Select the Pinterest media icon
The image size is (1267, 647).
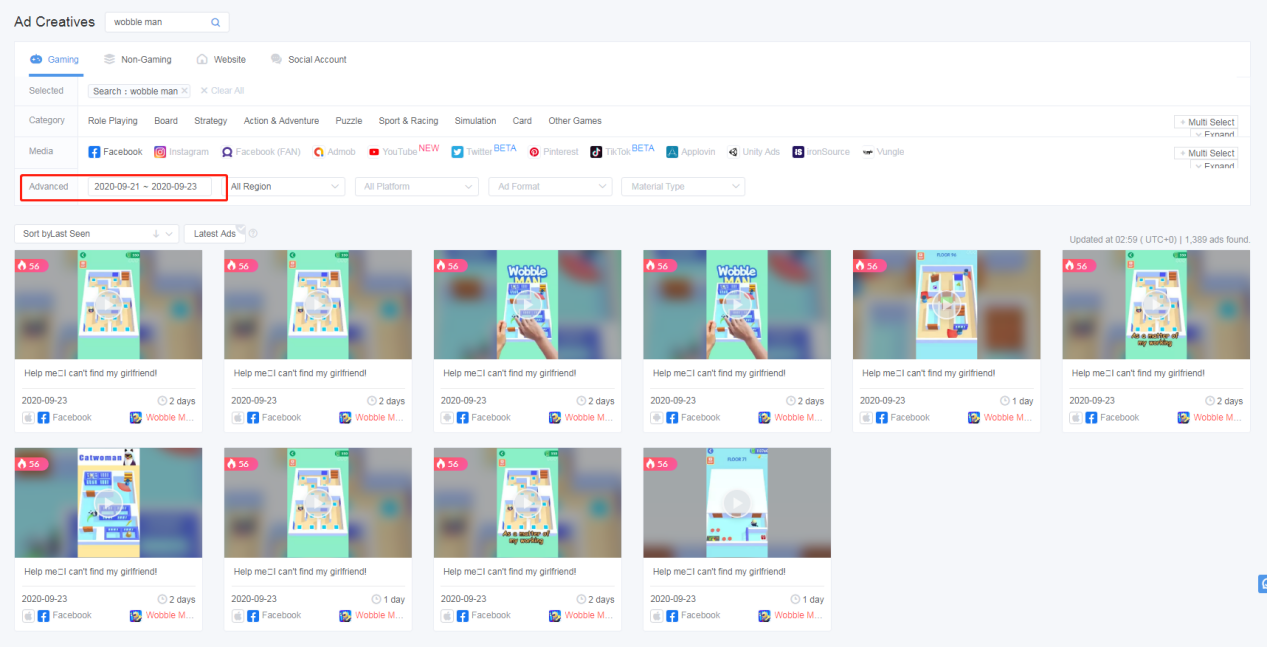554,152
